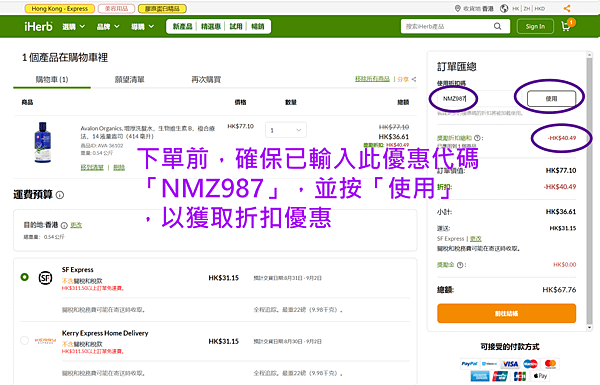Click the globe language icon

tap(504, 8)
